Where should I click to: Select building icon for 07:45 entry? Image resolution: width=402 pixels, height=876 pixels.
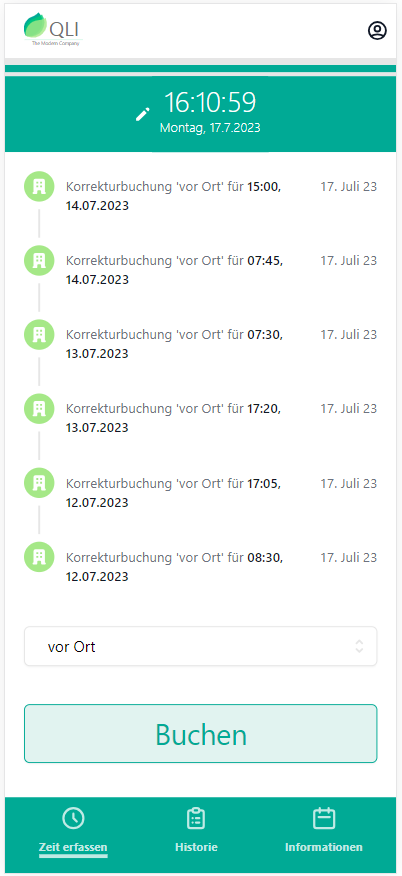(x=39, y=260)
